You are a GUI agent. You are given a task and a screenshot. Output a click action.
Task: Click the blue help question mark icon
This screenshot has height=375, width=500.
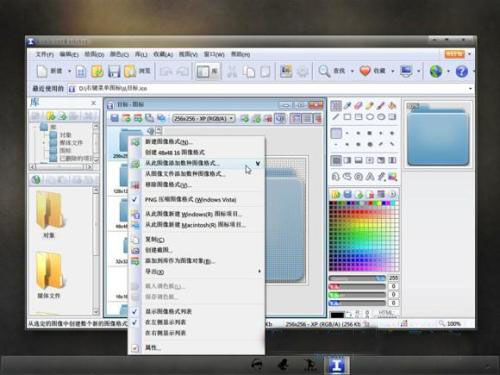tap(462, 71)
